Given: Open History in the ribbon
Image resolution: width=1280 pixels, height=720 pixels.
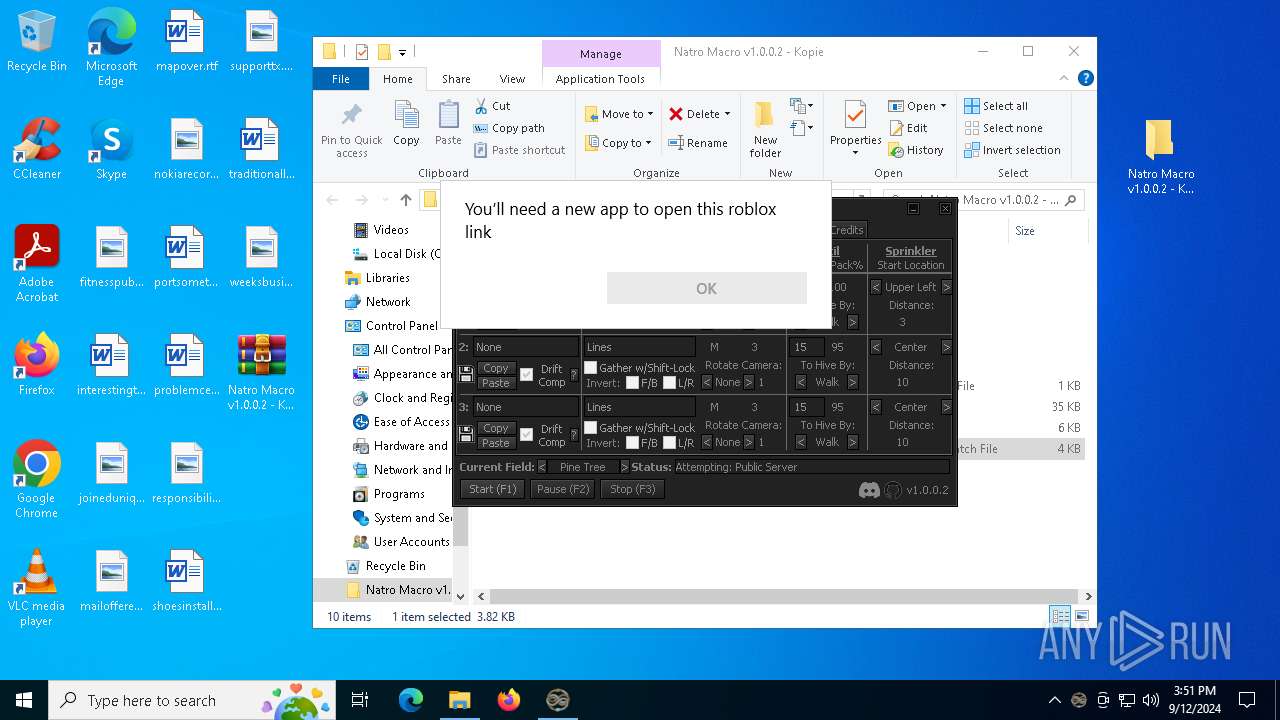Looking at the screenshot, I should (x=916, y=150).
